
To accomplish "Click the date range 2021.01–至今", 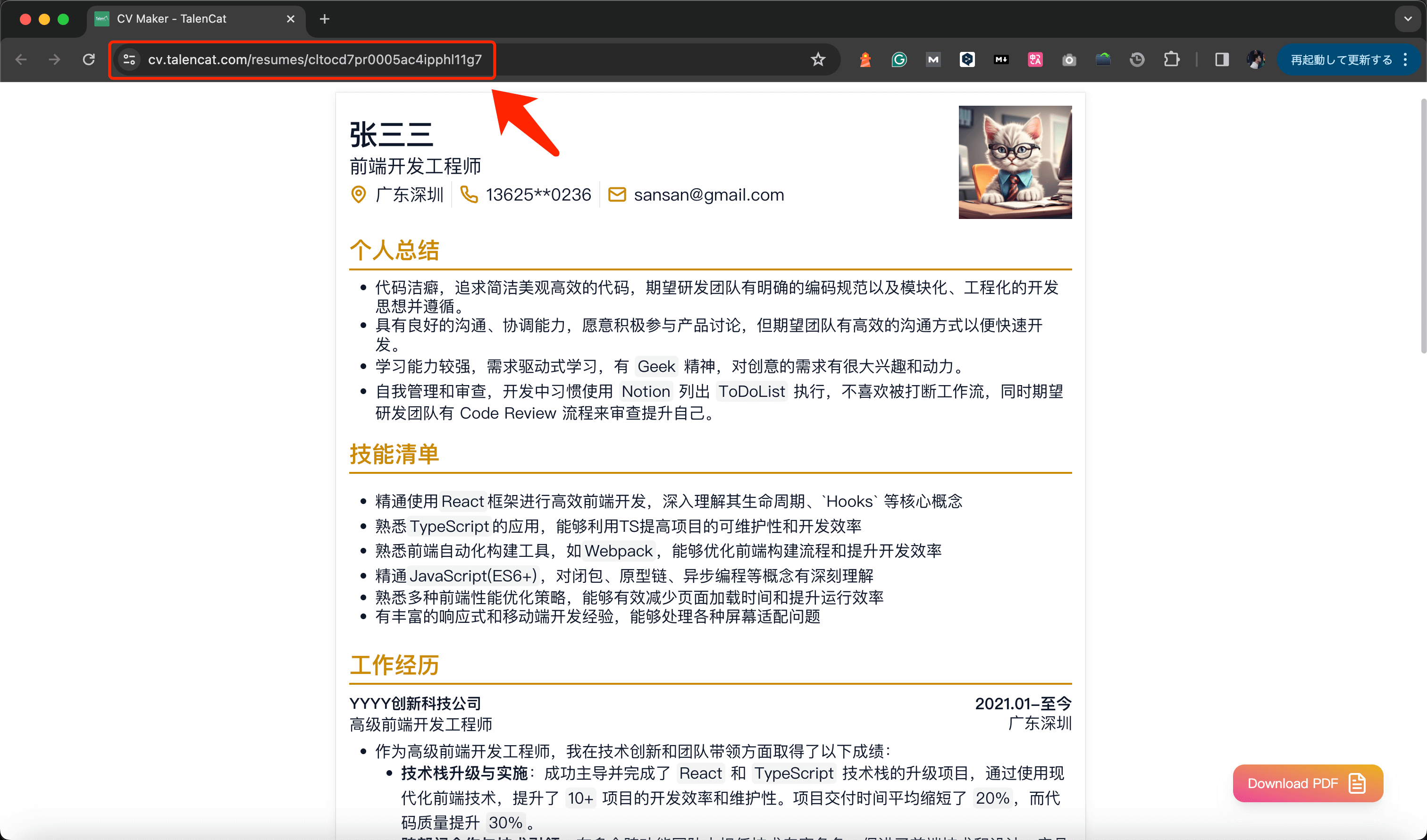I will pyautogui.click(x=1023, y=703).
